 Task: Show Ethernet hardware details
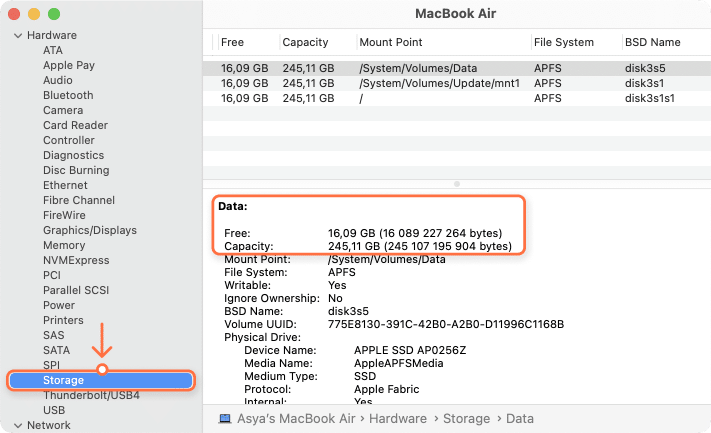pyautogui.click(x=65, y=185)
